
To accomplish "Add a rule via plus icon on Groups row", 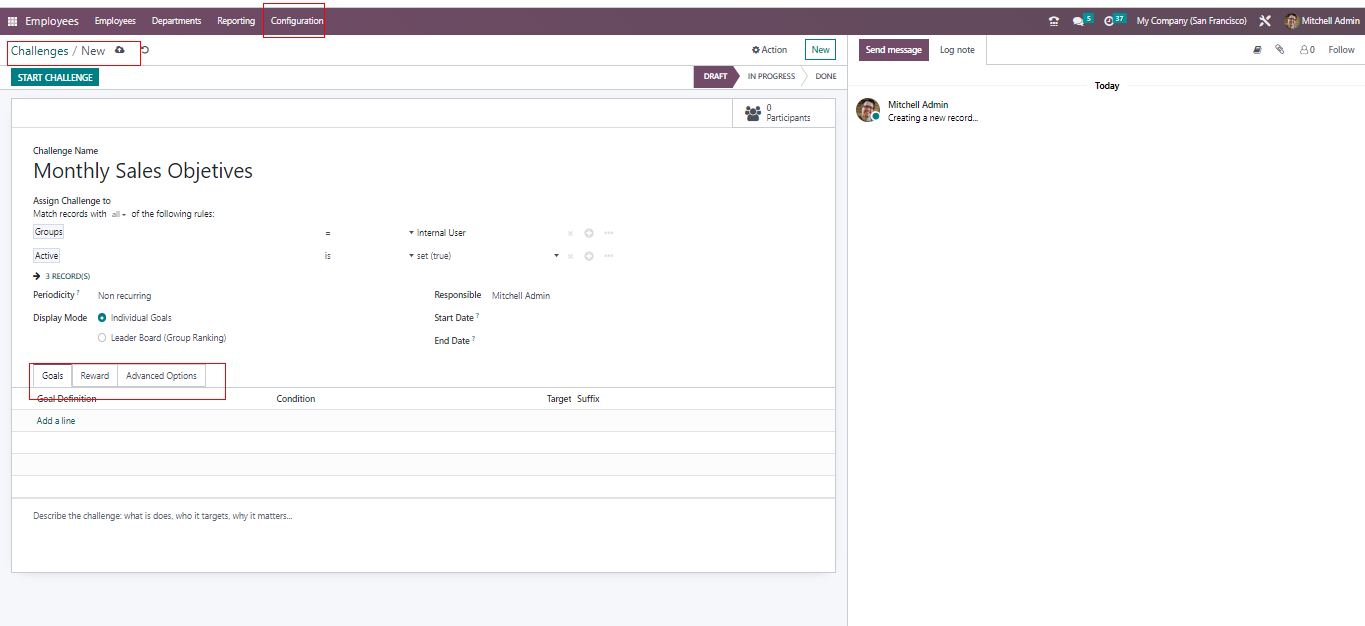I will coord(589,233).
